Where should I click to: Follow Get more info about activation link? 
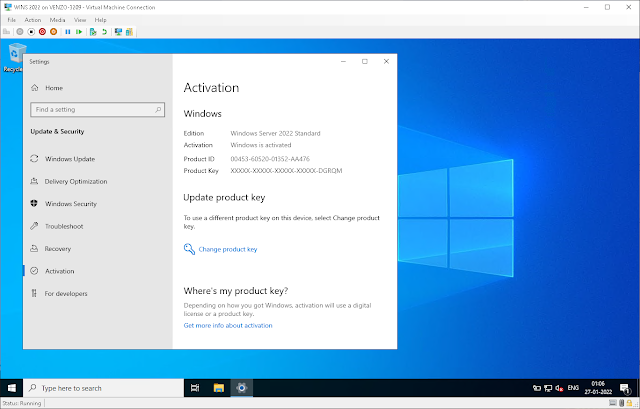tap(228, 325)
